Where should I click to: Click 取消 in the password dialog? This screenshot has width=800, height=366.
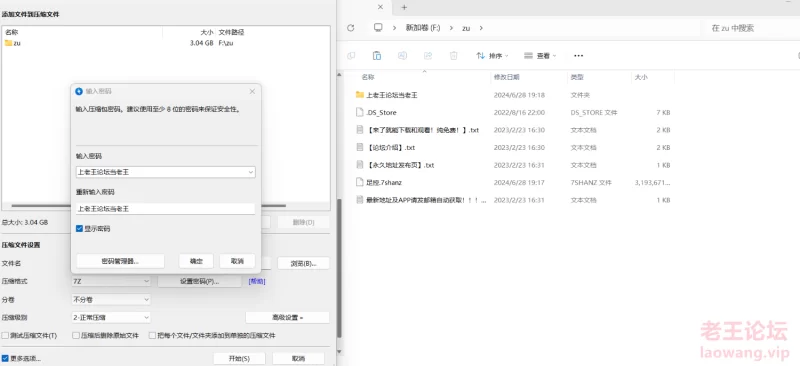point(237,261)
